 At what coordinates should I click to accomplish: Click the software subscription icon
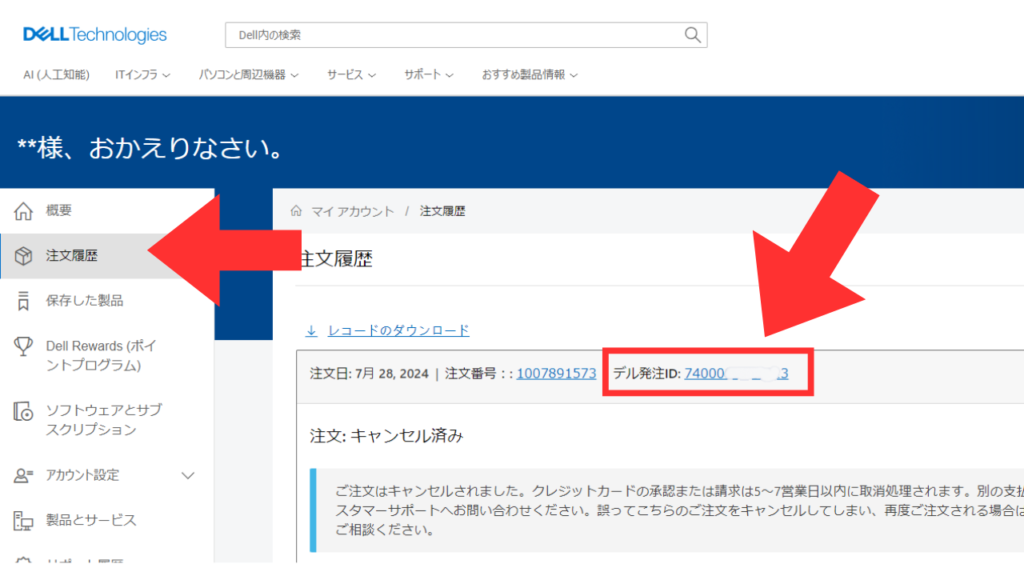tap(24, 411)
